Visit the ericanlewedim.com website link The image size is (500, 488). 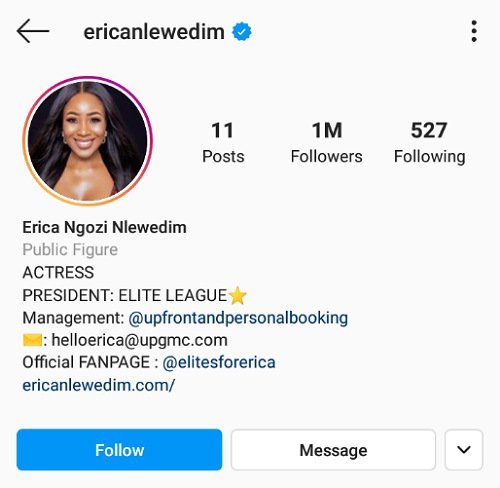98,385
